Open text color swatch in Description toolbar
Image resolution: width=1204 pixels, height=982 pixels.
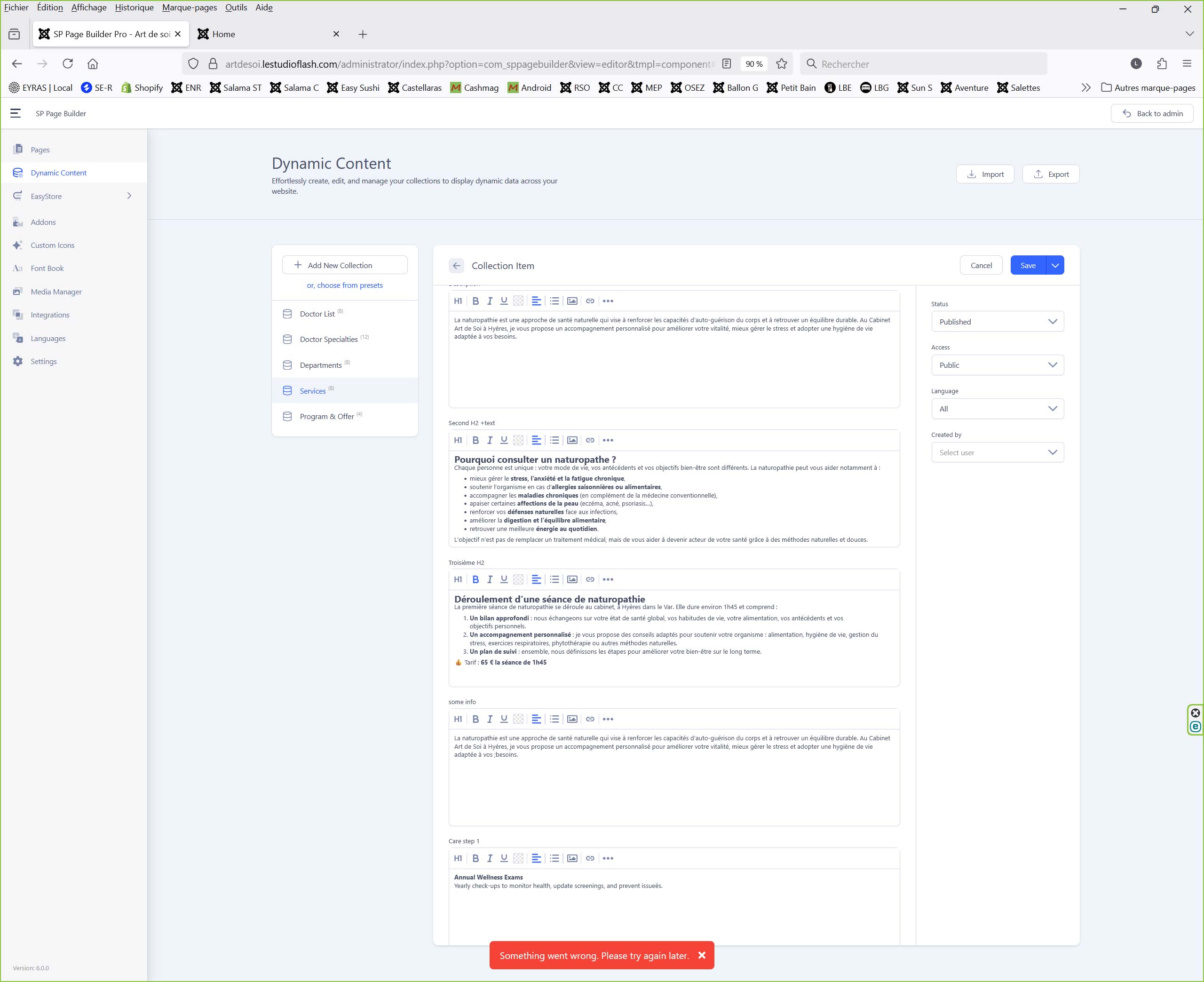pos(518,301)
